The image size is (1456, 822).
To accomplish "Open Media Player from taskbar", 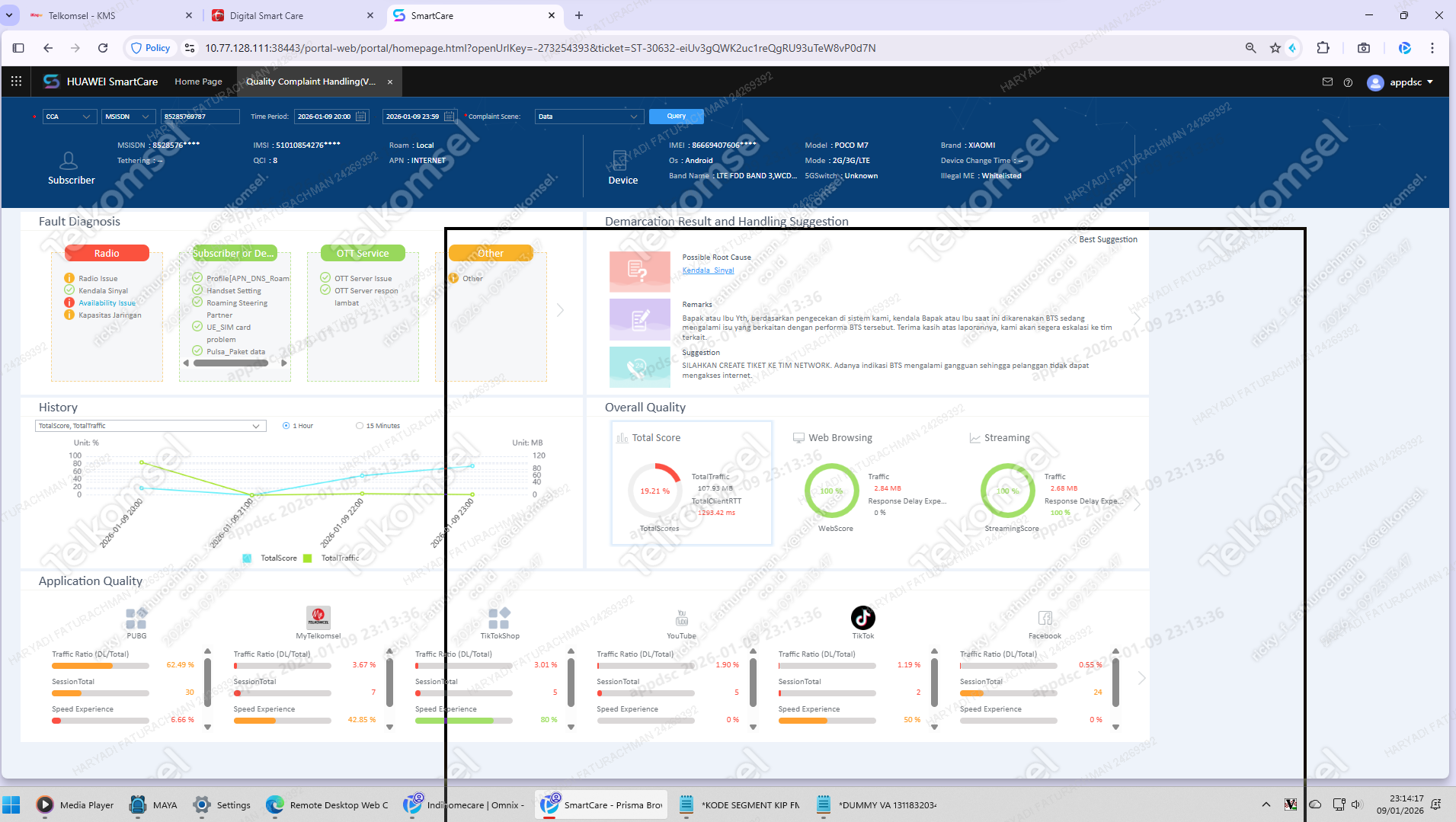I will tap(75, 804).
